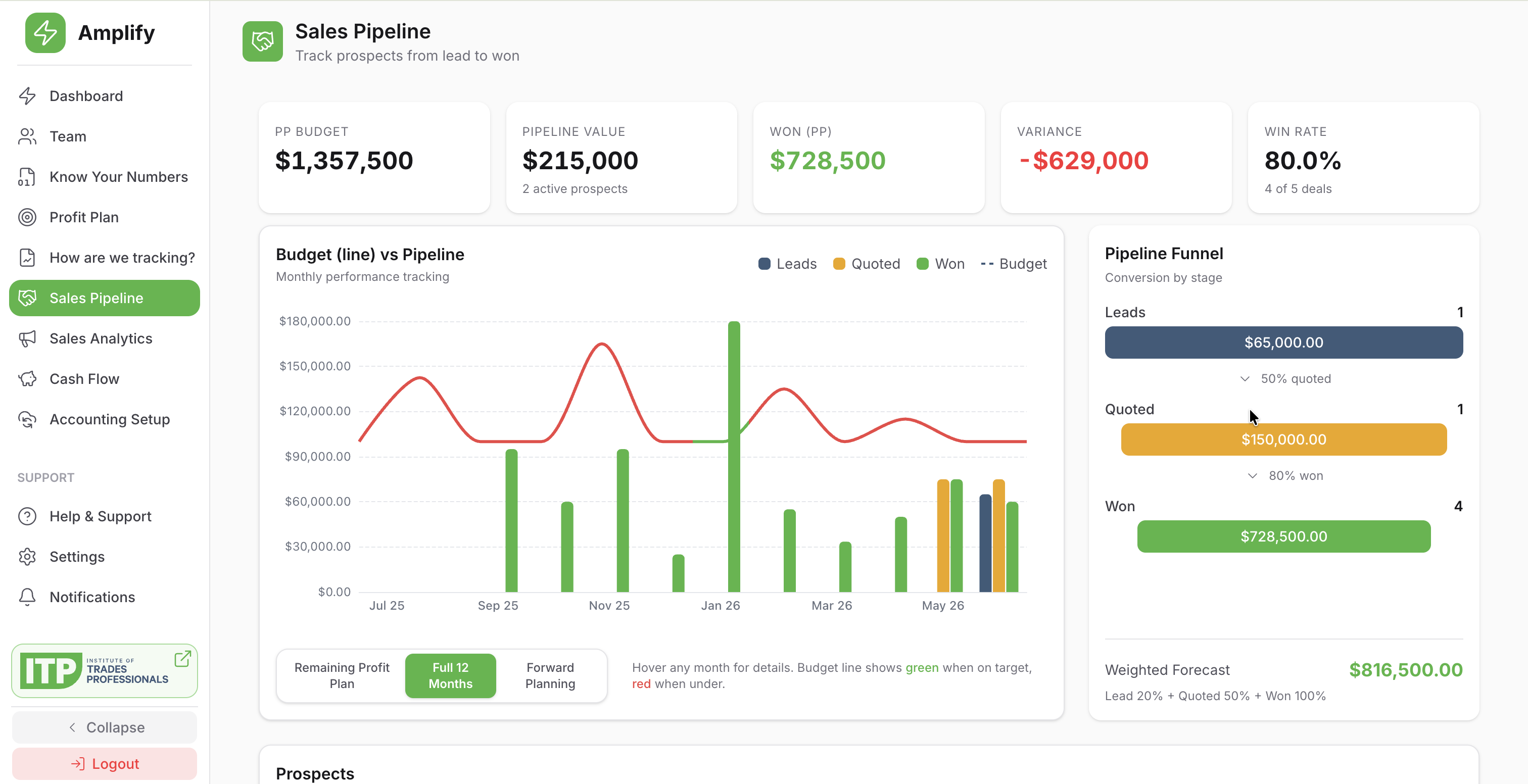This screenshot has width=1528, height=784.
Task: Click the Sales Pipeline handshake sidebar icon
Action: 27,298
